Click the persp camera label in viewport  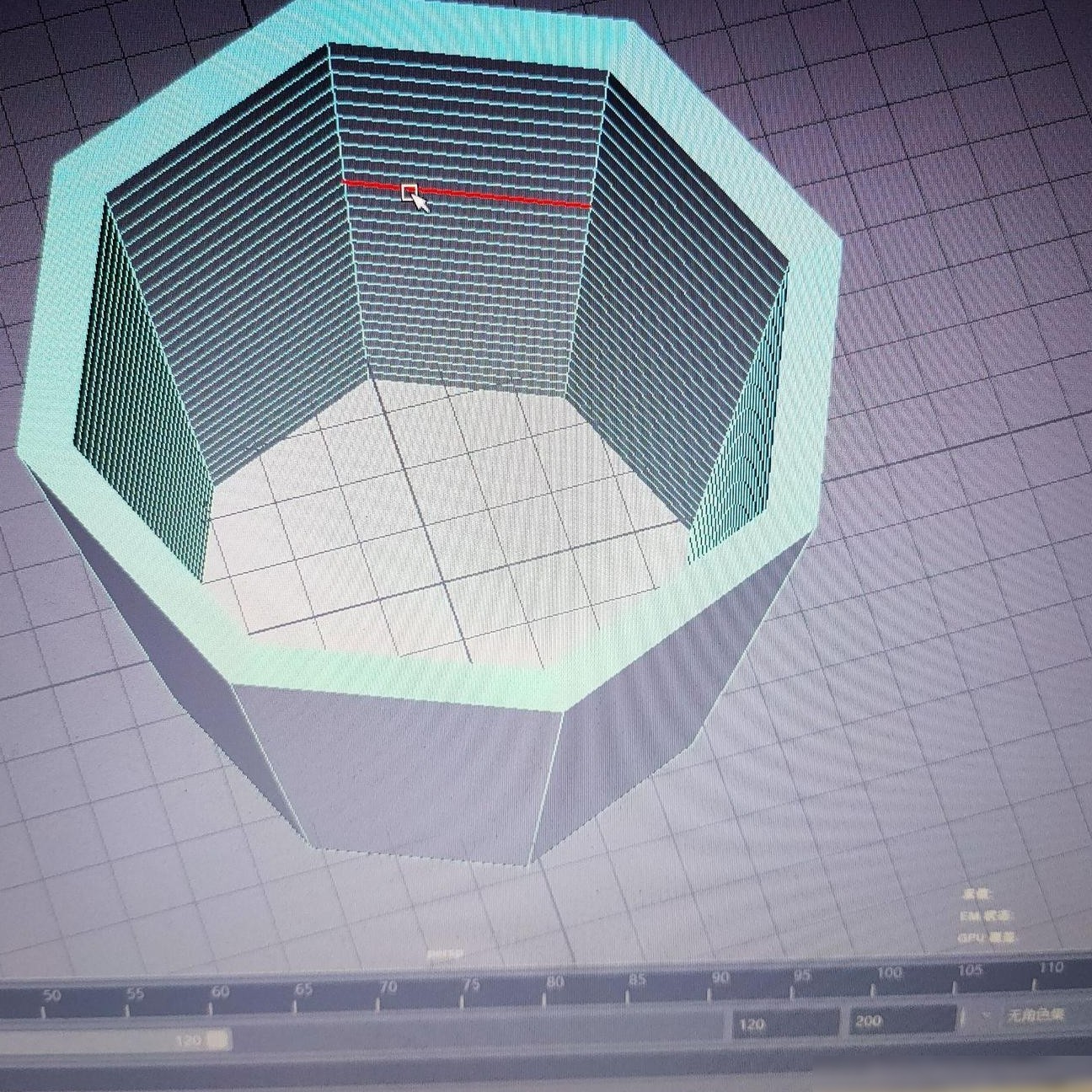point(446,955)
